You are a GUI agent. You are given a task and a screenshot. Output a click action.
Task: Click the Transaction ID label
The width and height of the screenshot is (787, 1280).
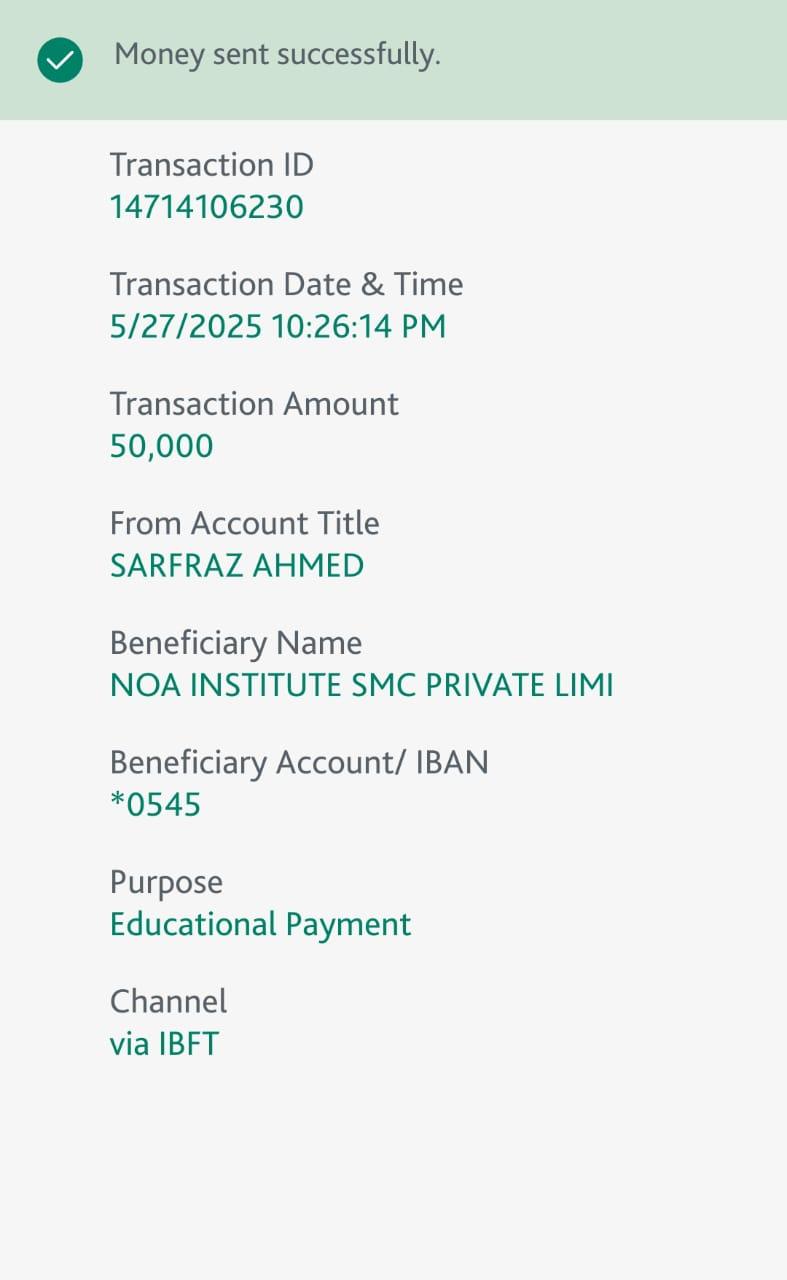coord(211,164)
